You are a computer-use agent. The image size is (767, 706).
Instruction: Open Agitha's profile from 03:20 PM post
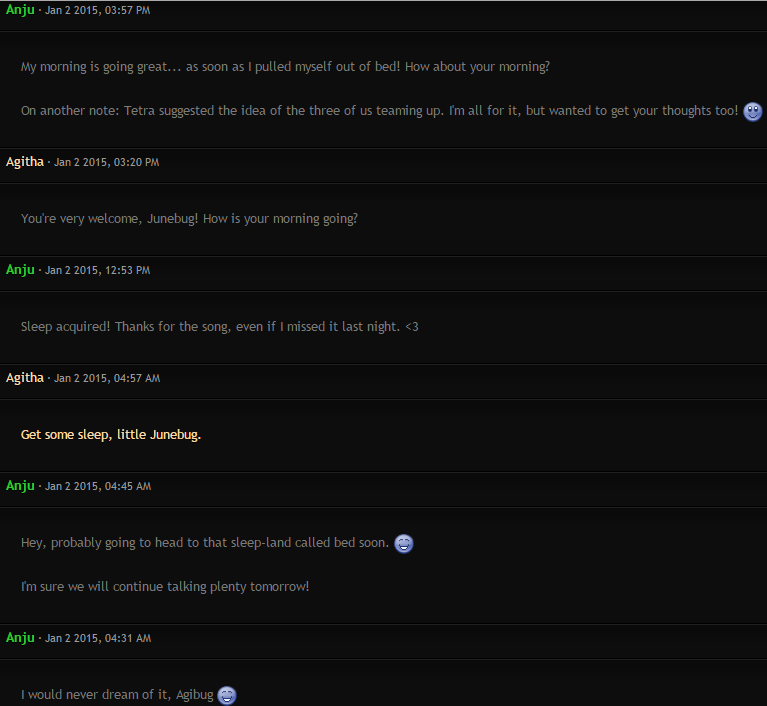[x=24, y=161]
